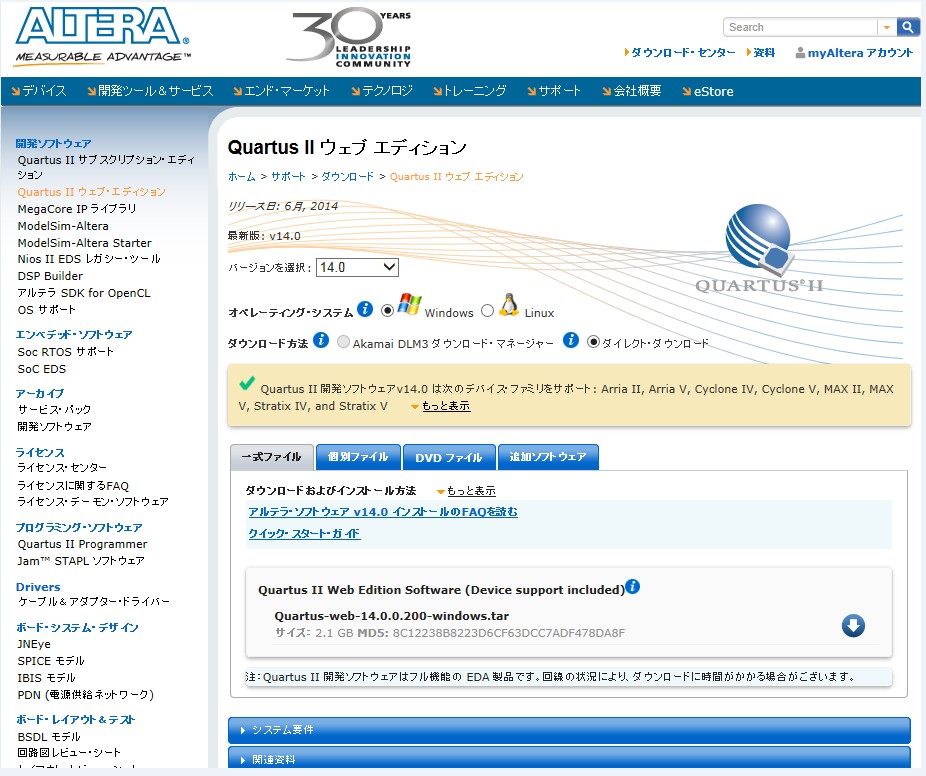Open SoC EDS sidebar link
Viewport: 926px width, 776px height.
41,369
